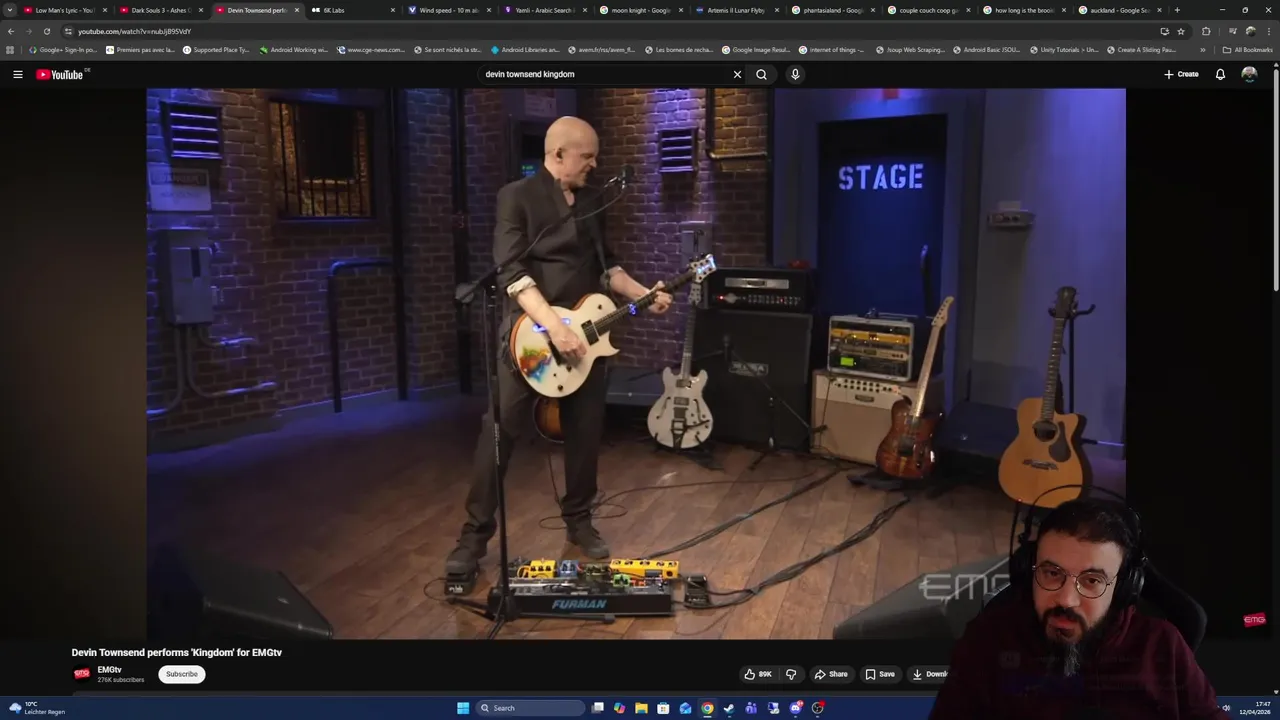Open the 'Android Working wi...' bookmark
This screenshot has width=1280, height=720.
coord(294,49)
